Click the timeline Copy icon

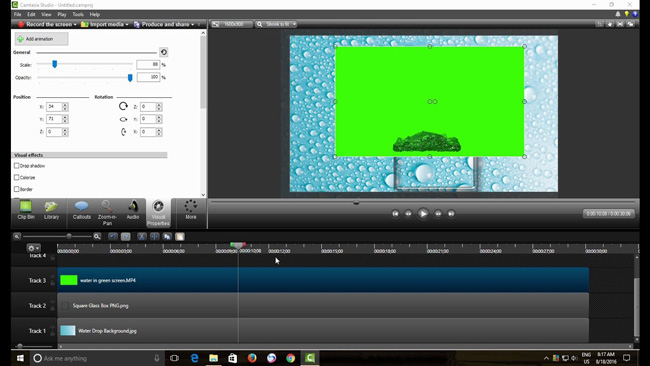coord(167,236)
